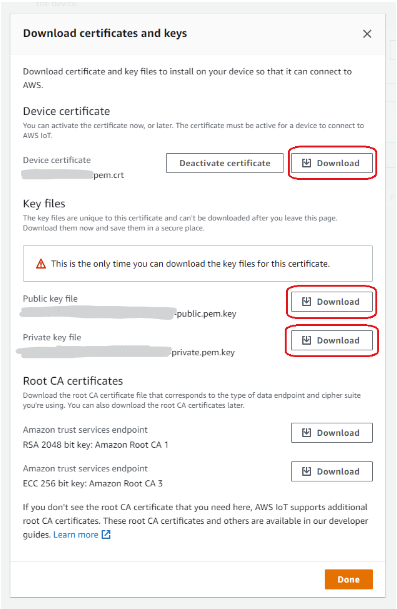Download the device certificate pem.crt file
The width and height of the screenshot is (397, 609).
[332, 163]
